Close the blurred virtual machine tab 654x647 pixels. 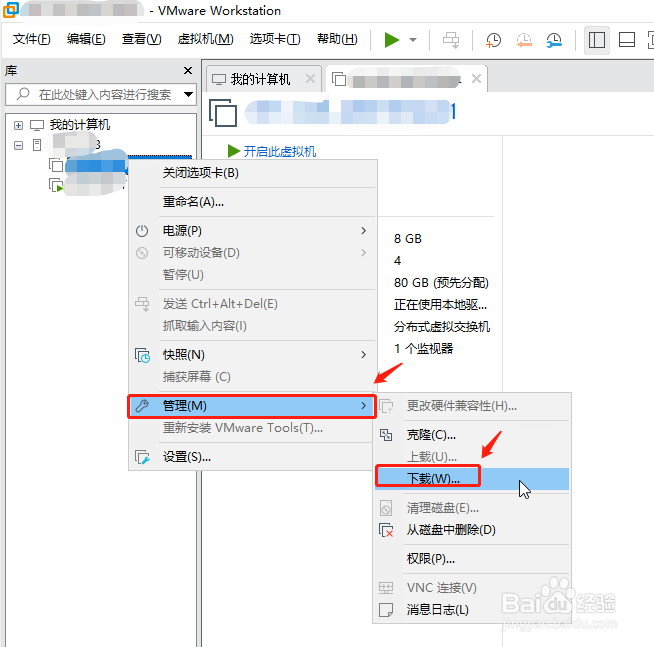click(476, 78)
